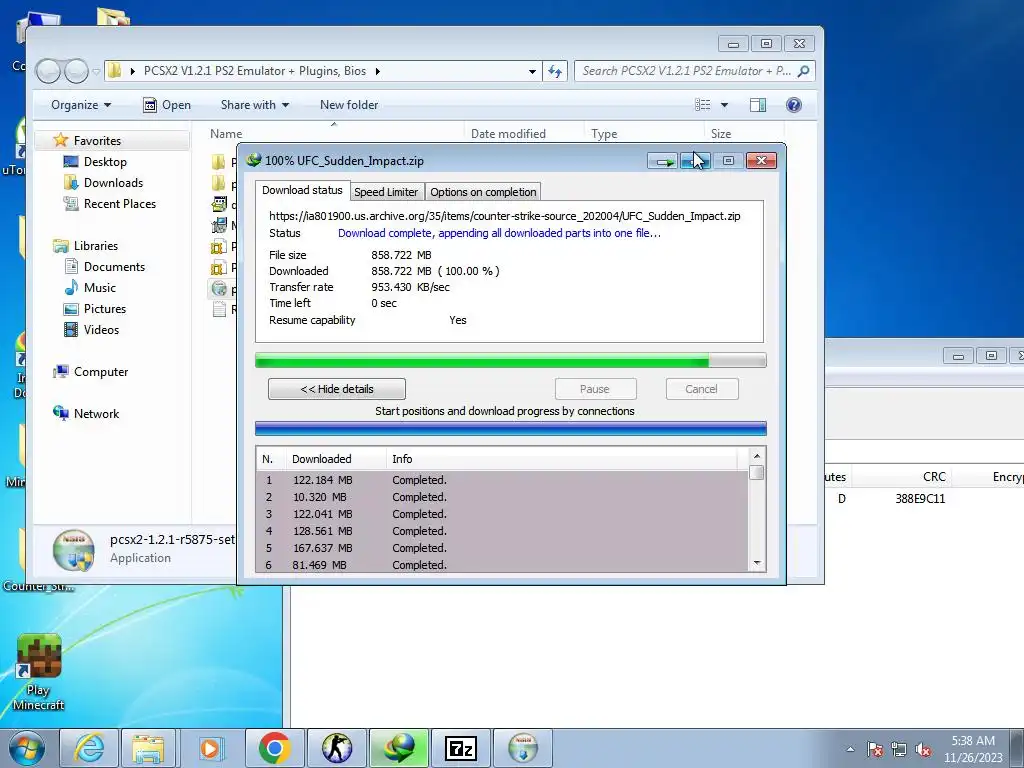The height and width of the screenshot is (768, 1024).
Task: Click pcsx2 setup application icon in details pane
Action: (74, 550)
